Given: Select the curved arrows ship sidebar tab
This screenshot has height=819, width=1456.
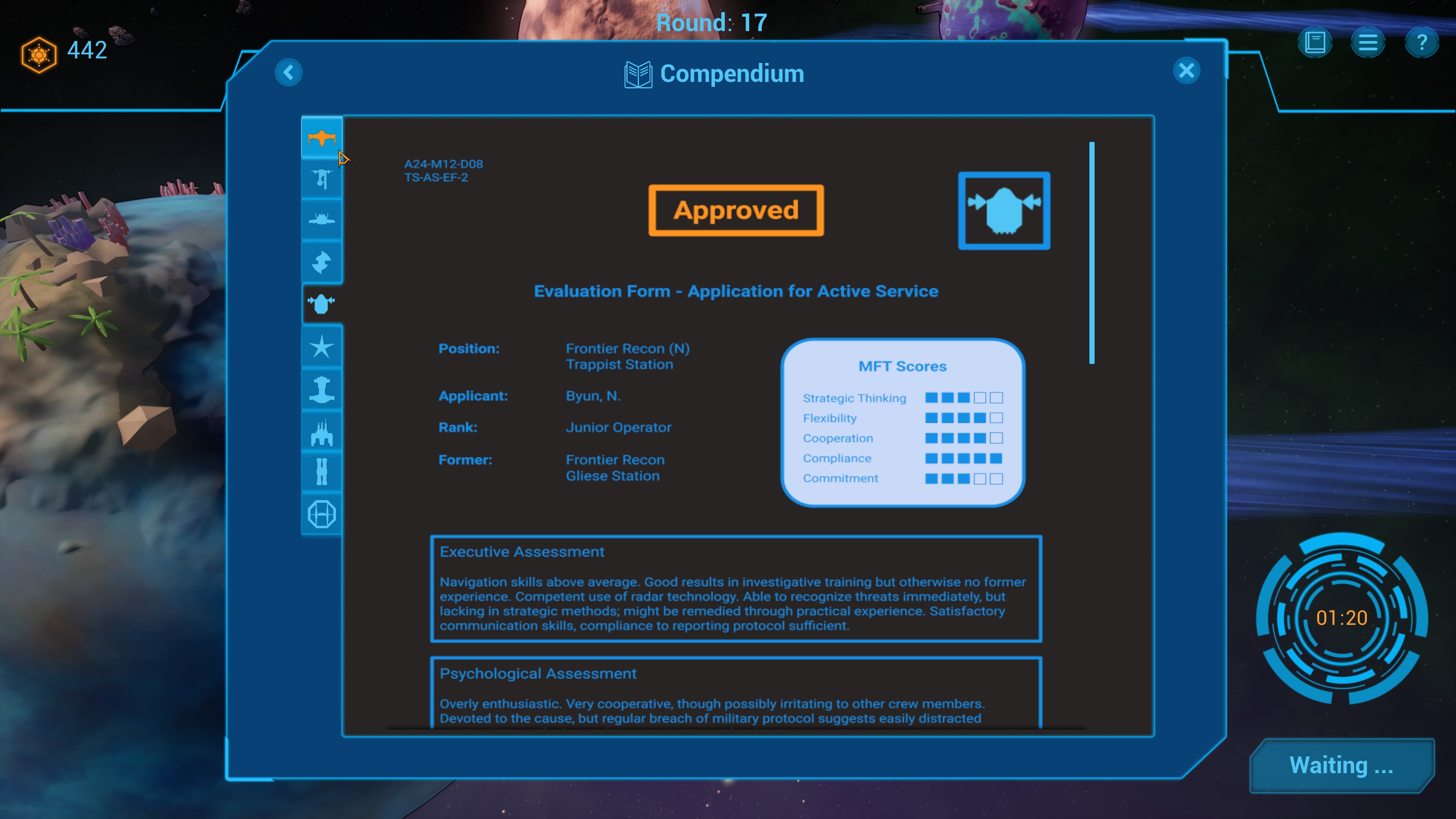Looking at the screenshot, I should [322, 262].
